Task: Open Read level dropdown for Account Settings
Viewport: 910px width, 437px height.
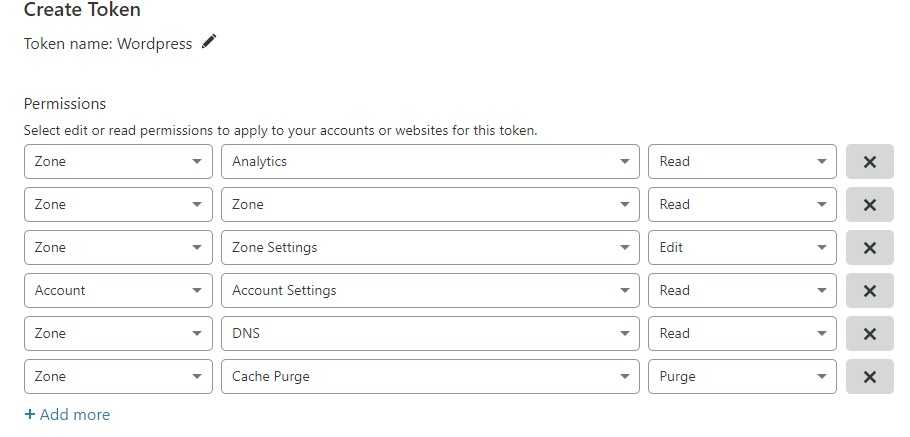Action: tap(742, 291)
